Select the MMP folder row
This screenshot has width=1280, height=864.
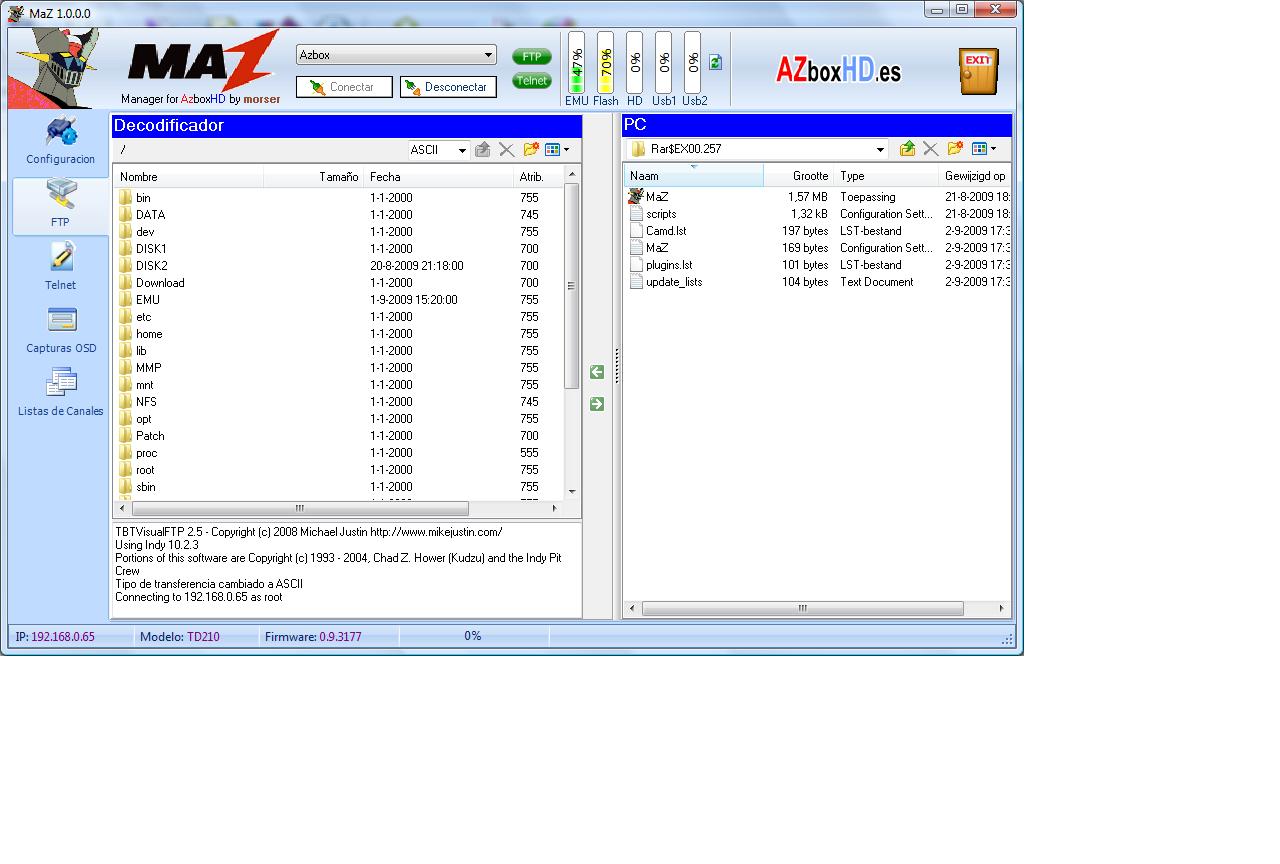(x=339, y=368)
